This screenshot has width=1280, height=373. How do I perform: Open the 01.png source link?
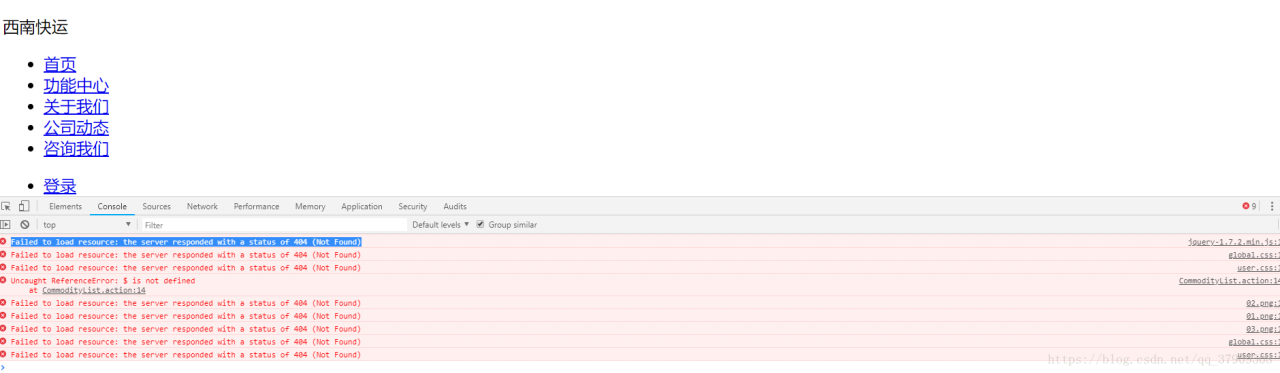[x=1262, y=316]
